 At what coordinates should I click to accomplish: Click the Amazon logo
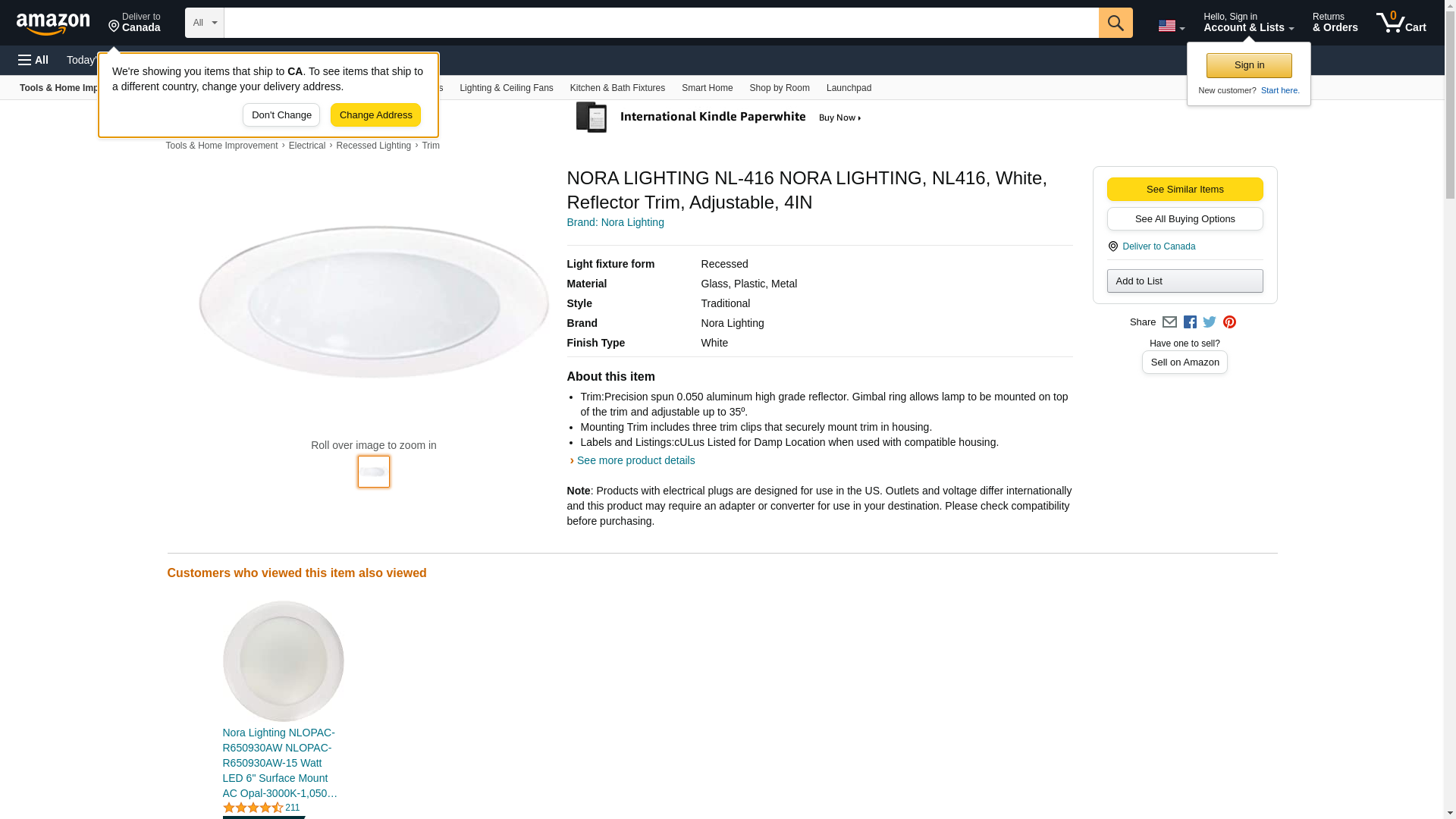(x=53, y=24)
